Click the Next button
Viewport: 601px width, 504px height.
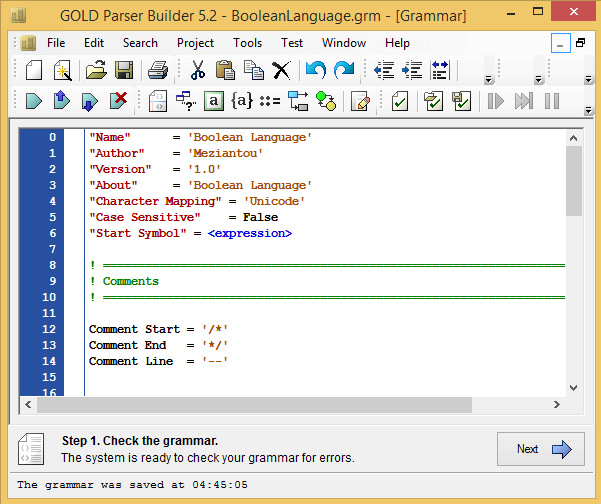click(x=540, y=449)
